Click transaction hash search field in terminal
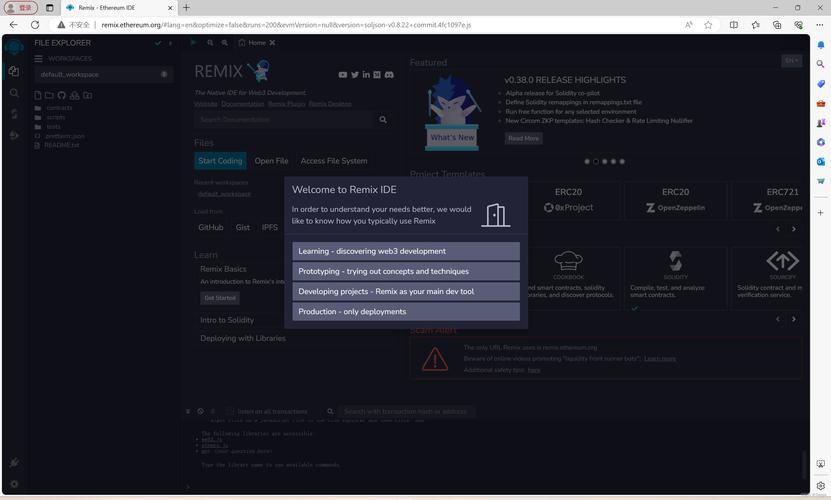The height and width of the screenshot is (500, 831). [x=406, y=411]
